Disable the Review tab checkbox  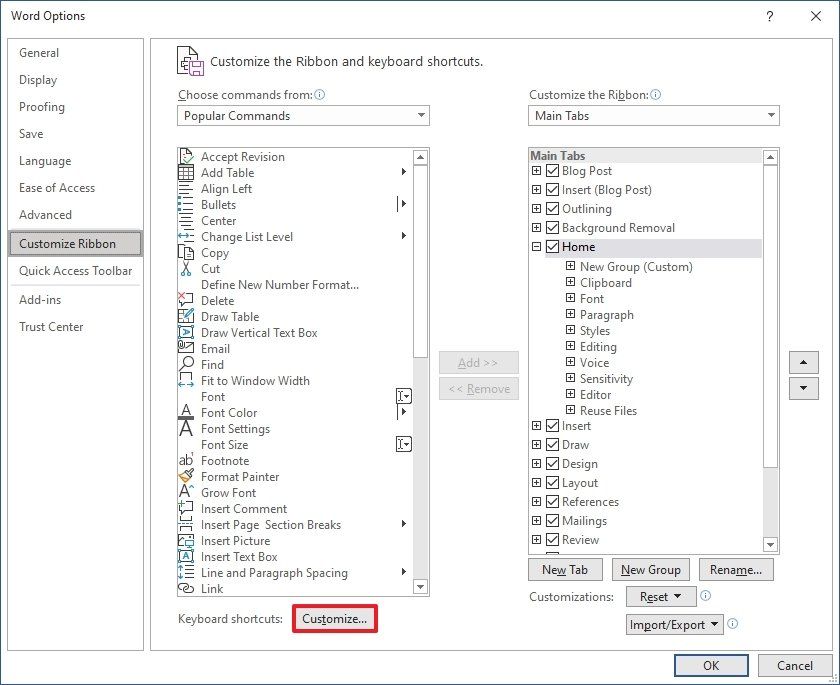coord(553,540)
